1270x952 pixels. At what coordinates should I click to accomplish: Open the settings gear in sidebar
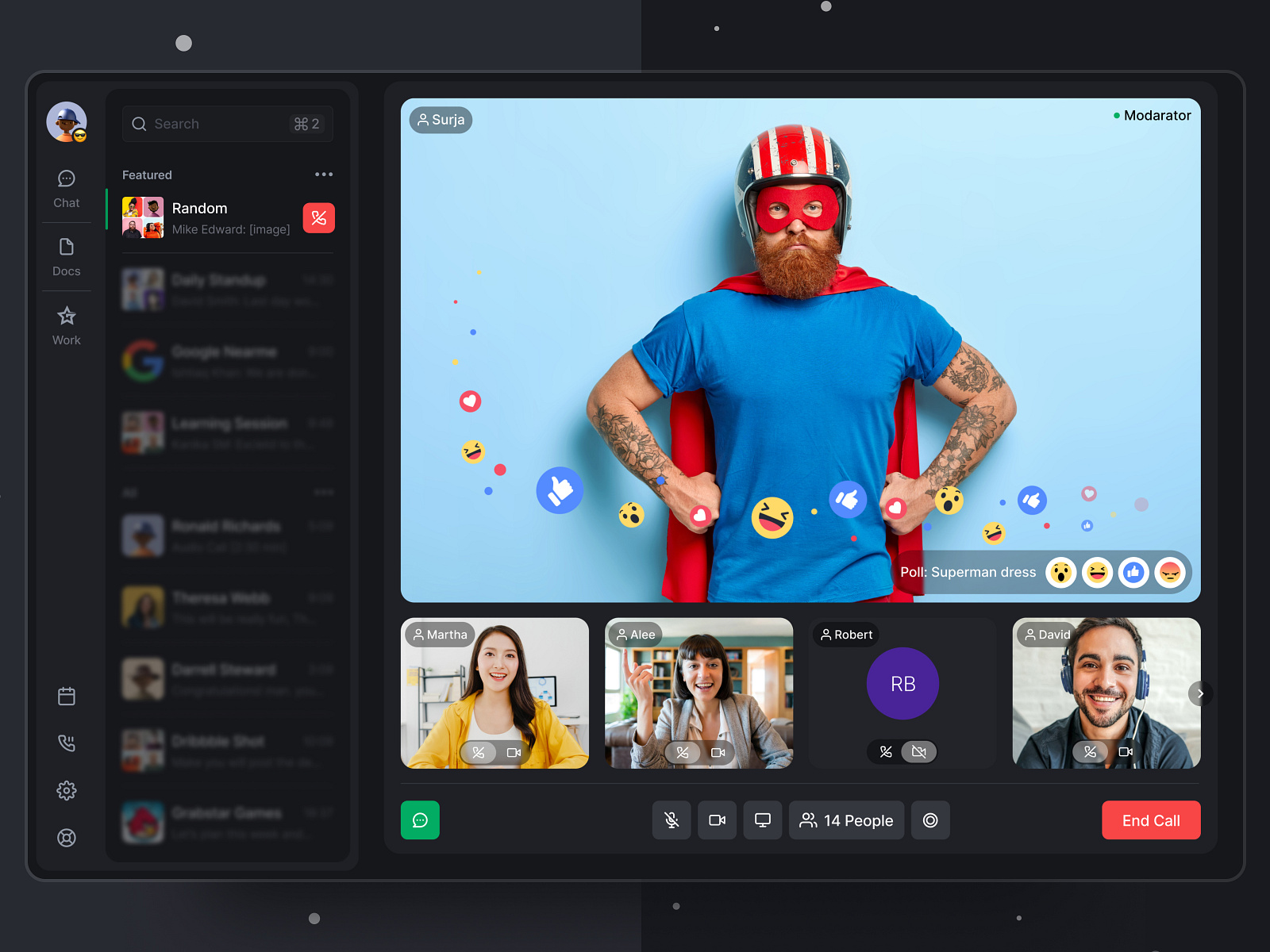point(67,790)
